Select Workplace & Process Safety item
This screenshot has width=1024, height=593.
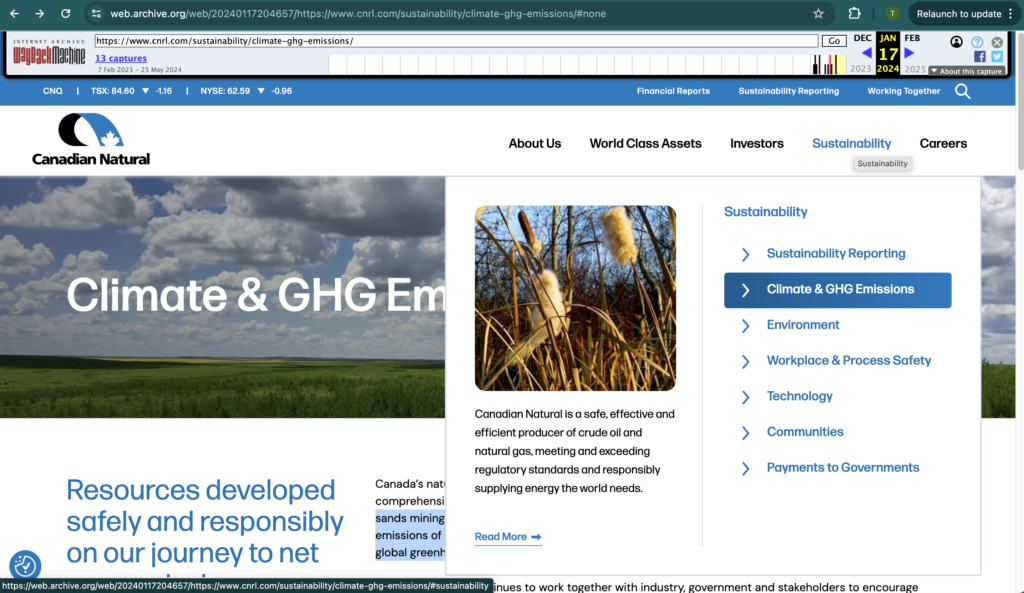(849, 361)
